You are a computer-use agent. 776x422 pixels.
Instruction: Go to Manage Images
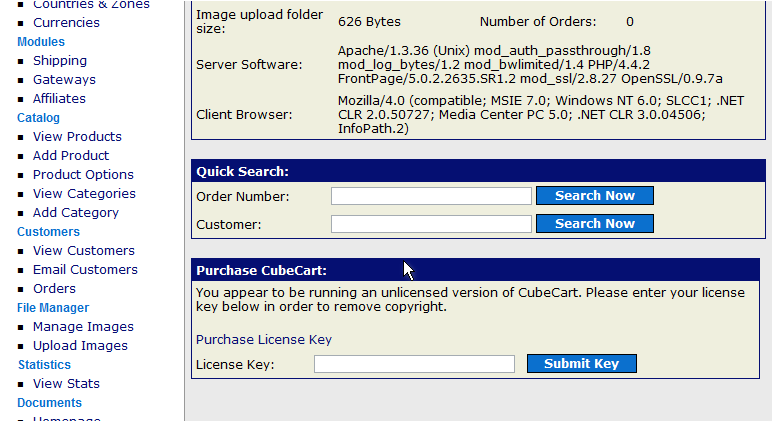click(x=83, y=327)
